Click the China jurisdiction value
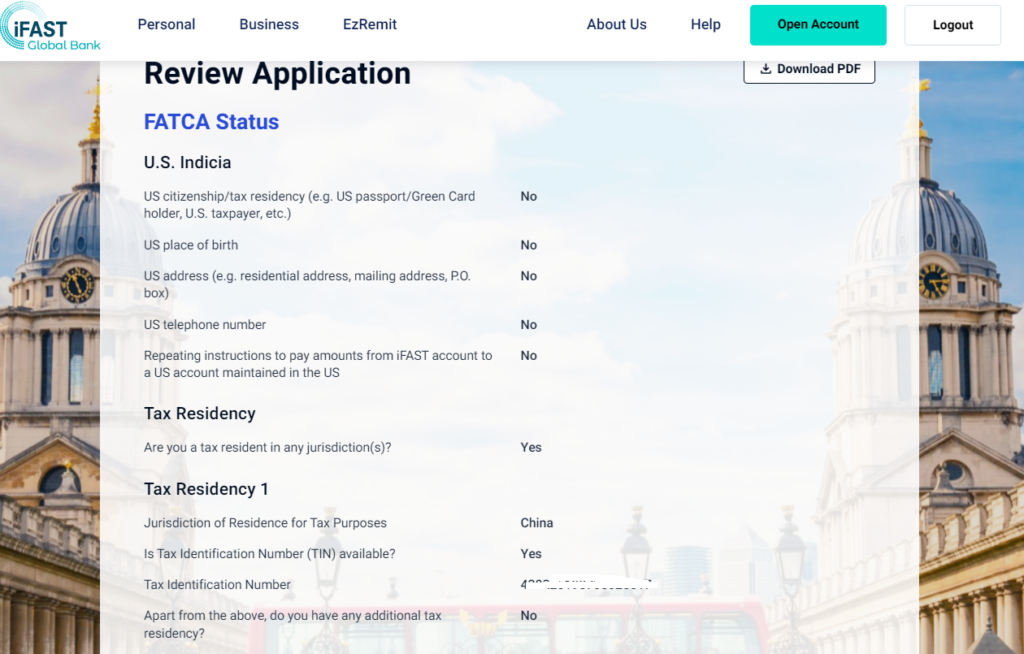The height and width of the screenshot is (654, 1024). (536, 523)
